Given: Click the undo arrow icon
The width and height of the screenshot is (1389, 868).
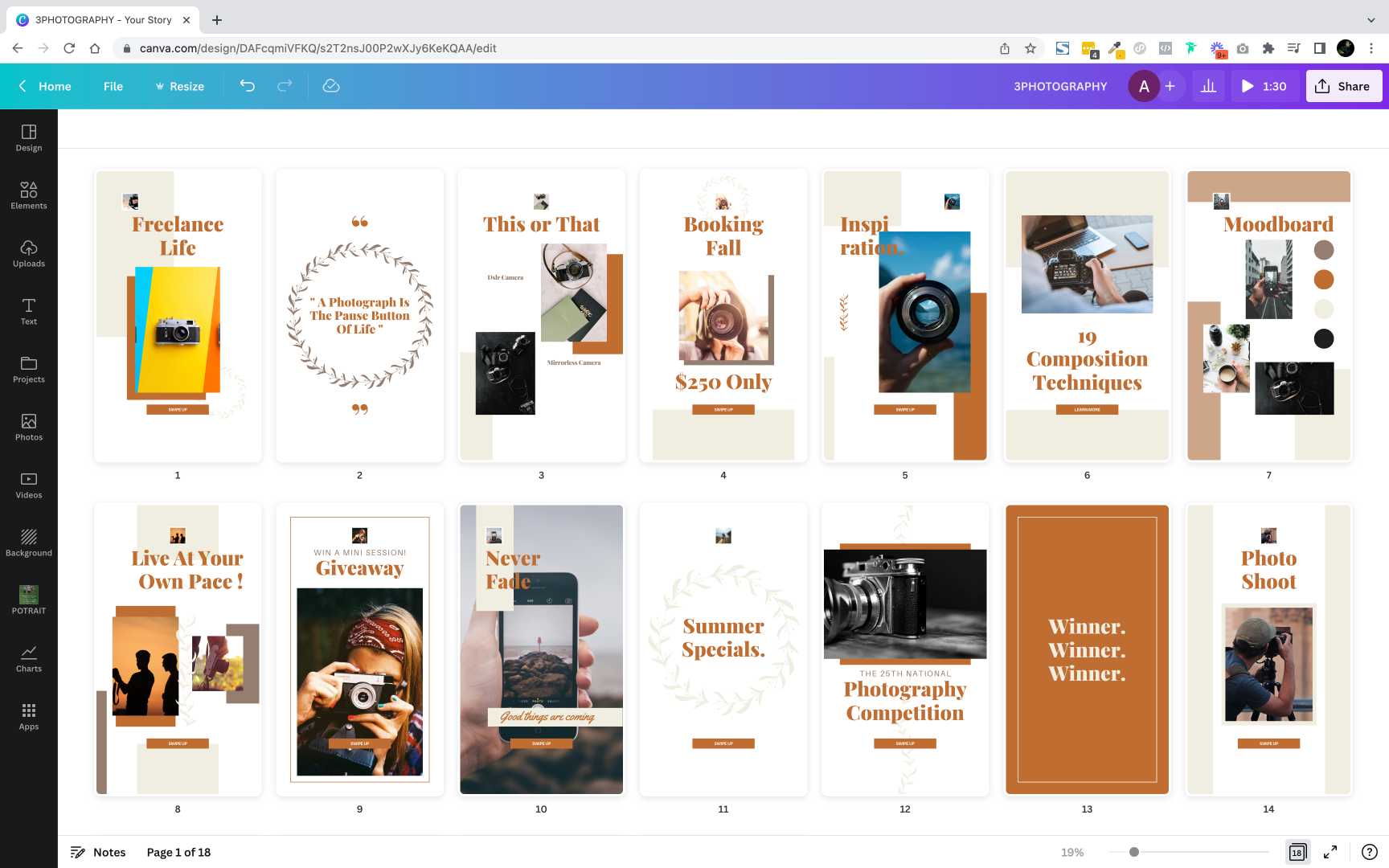Looking at the screenshot, I should click(x=248, y=86).
